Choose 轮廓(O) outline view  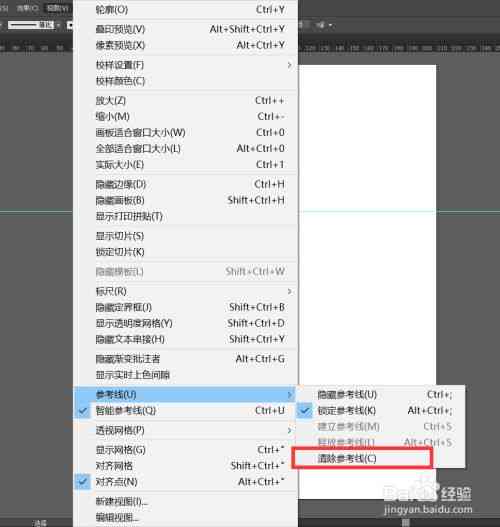click(x=185, y=10)
